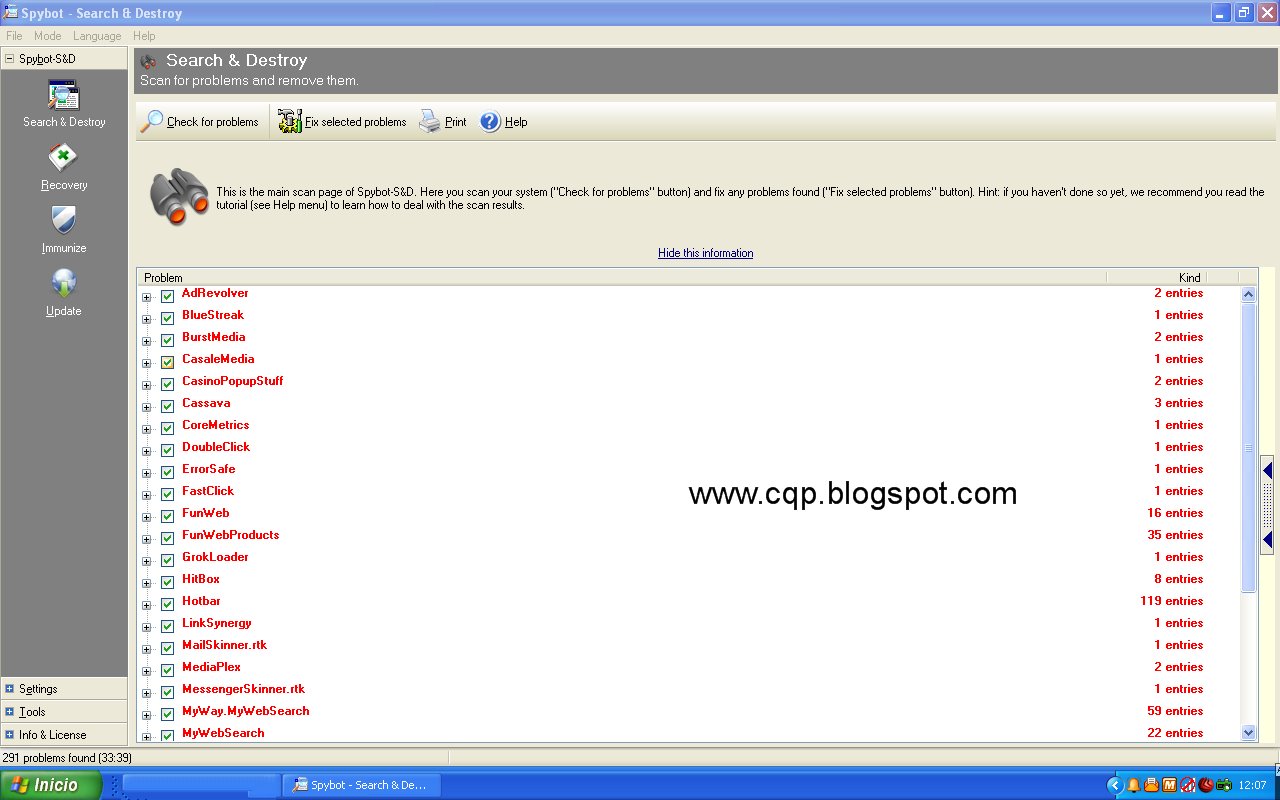
Task: Open the File menu
Action: pyautogui.click(x=14, y=36)
